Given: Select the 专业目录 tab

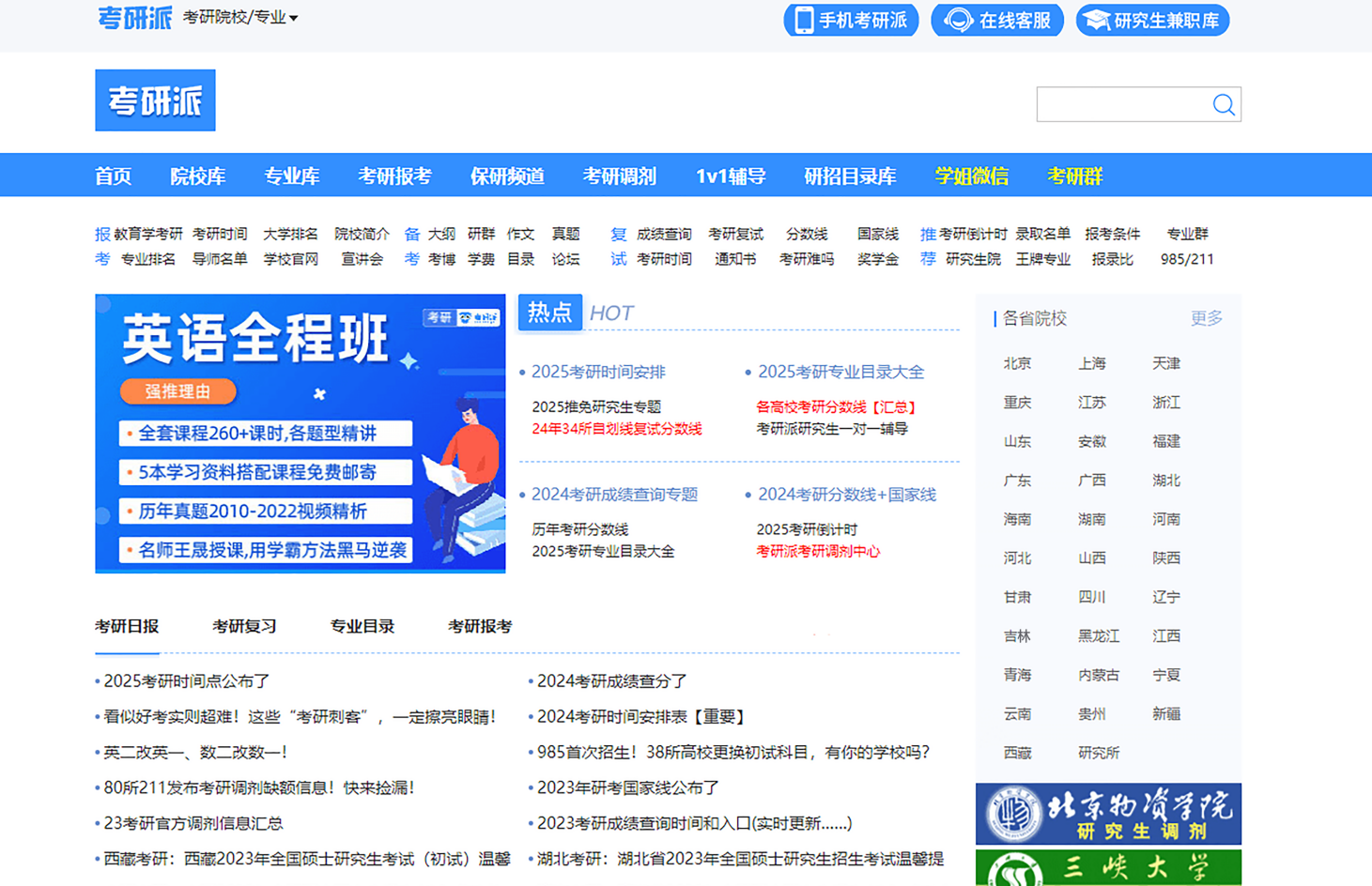Looking at the screenshot, I should 362,626.
